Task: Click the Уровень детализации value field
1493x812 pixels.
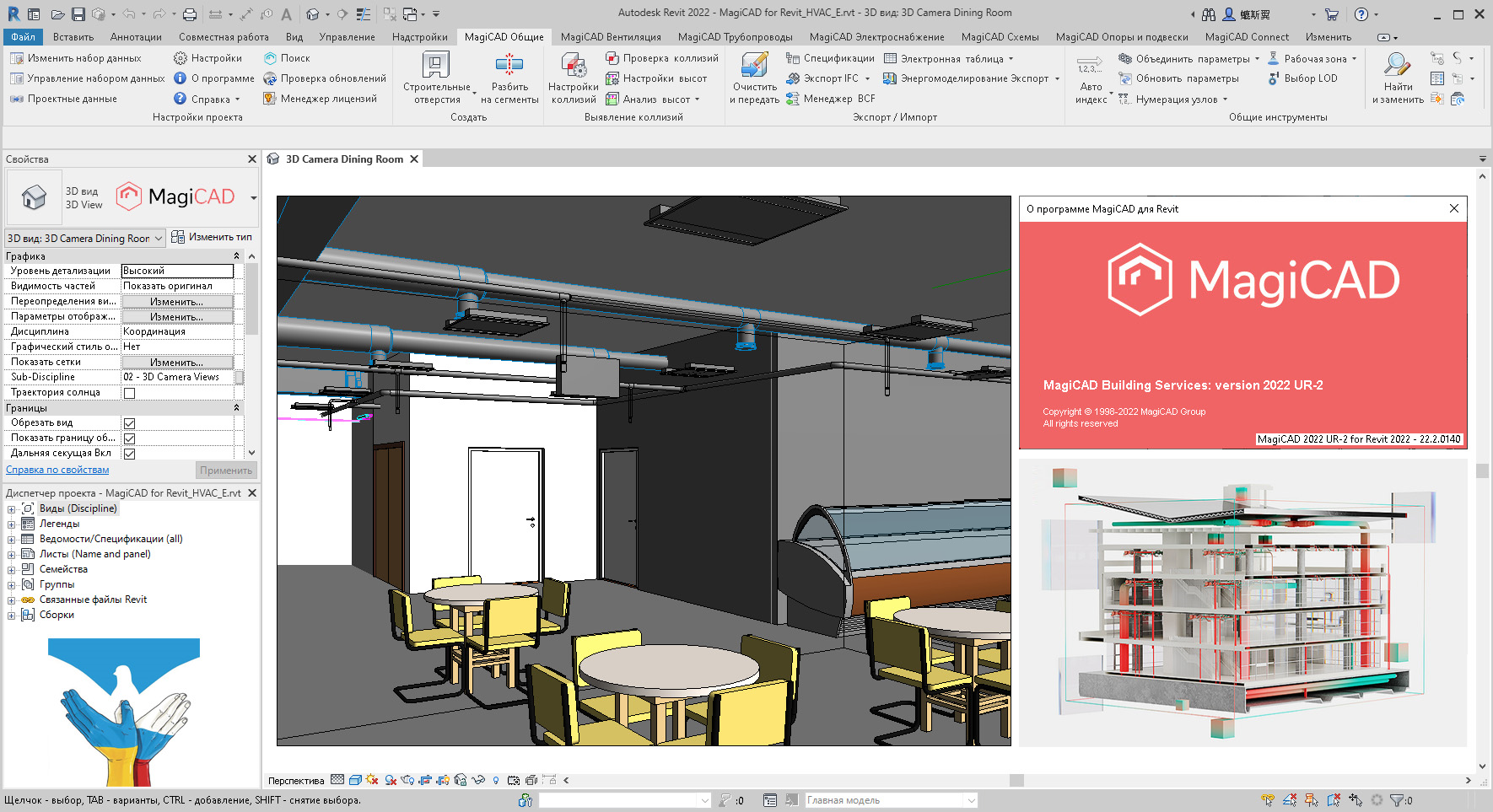Action: click(x=177, y=271)
